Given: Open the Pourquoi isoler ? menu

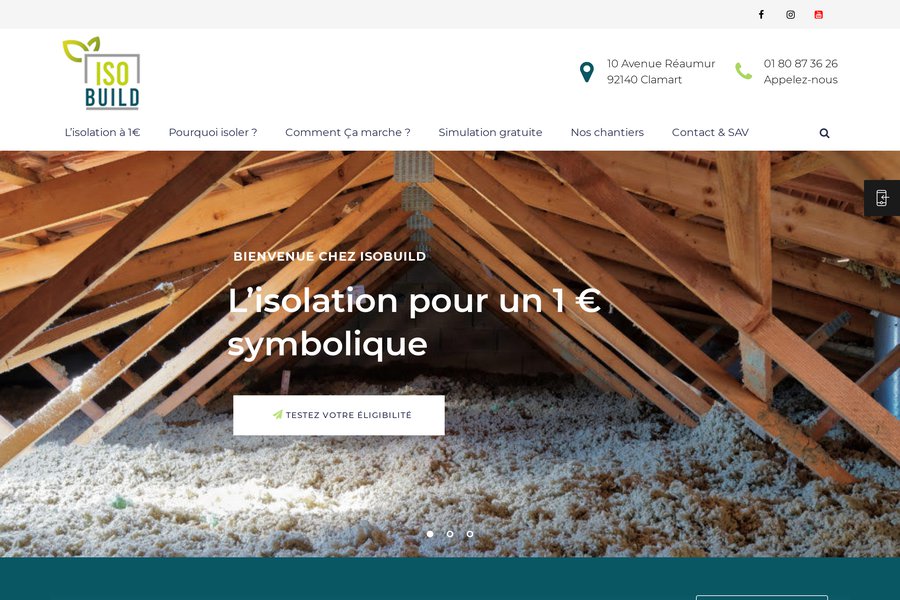Looking at the screenshot, I should (x=213, y=132).
